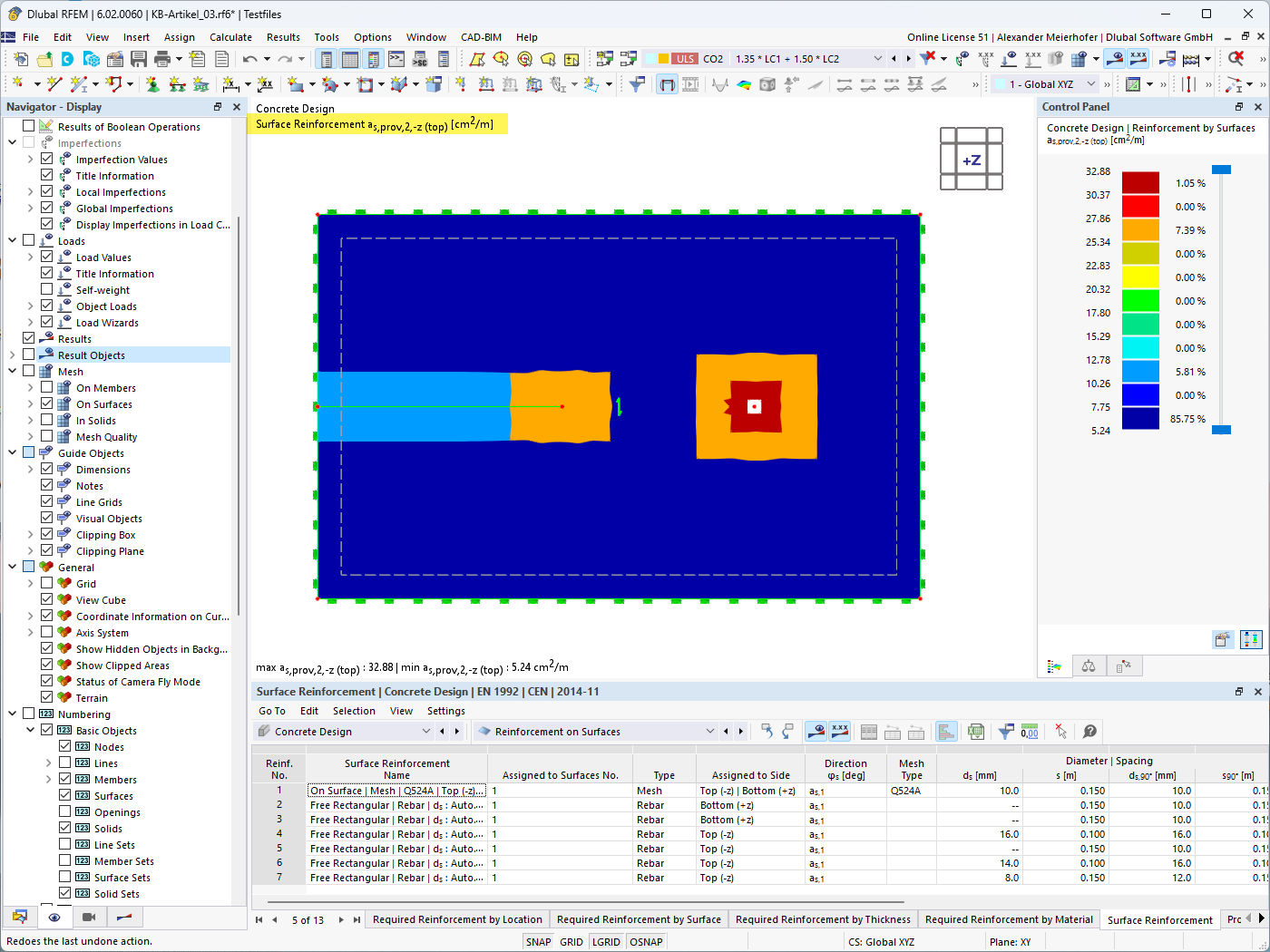Image resolution: width=1270 pixels, height=952 pixels.
Task: Check the Results of Boolean Operations checkbox
Action: 29,127
